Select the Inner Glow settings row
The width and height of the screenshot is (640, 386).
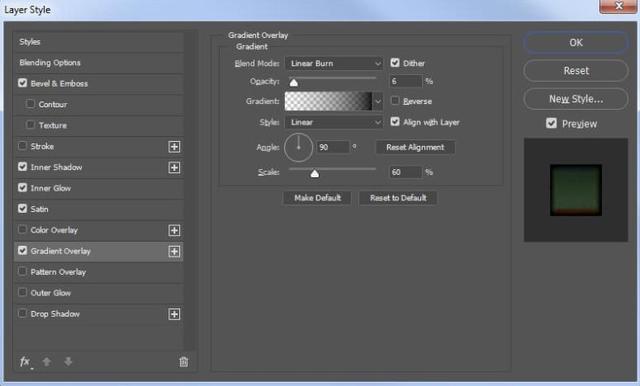click(98, 188)
